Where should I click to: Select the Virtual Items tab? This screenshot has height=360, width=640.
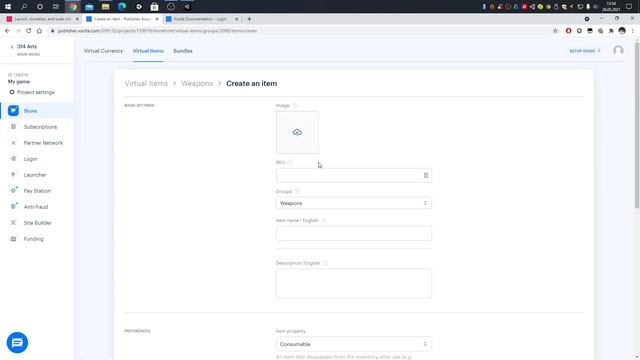[x=148, y=51]
